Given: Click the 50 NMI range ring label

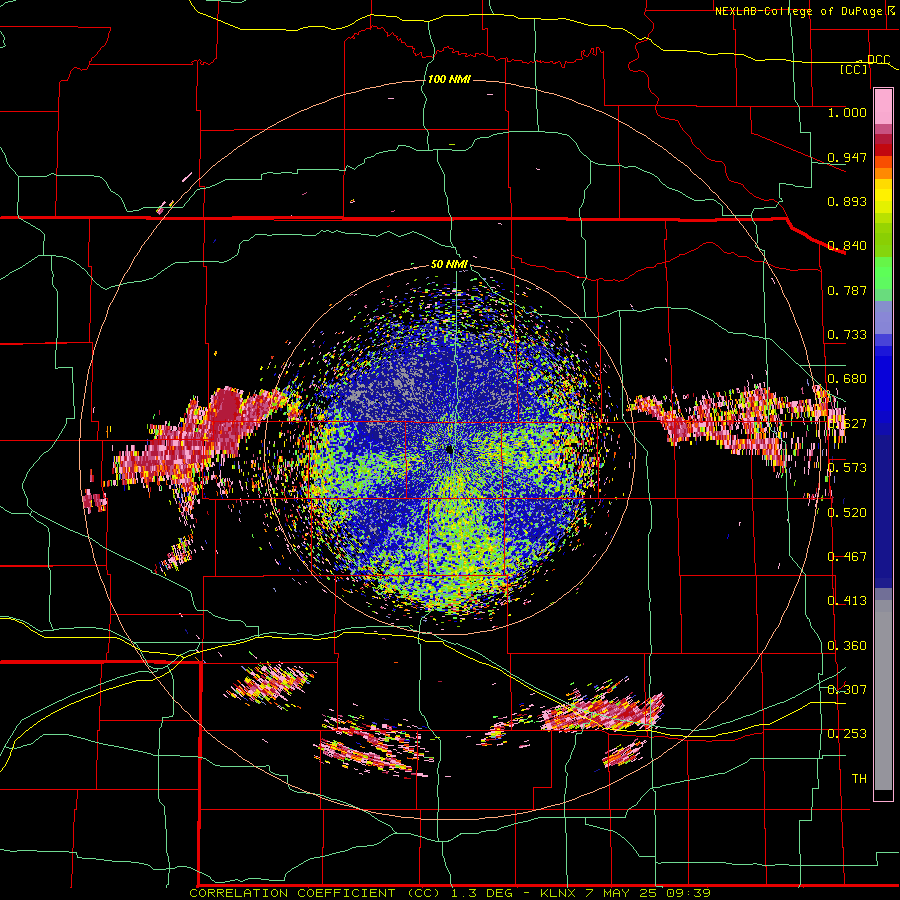Looking at the screenshot, I should 449,264.
